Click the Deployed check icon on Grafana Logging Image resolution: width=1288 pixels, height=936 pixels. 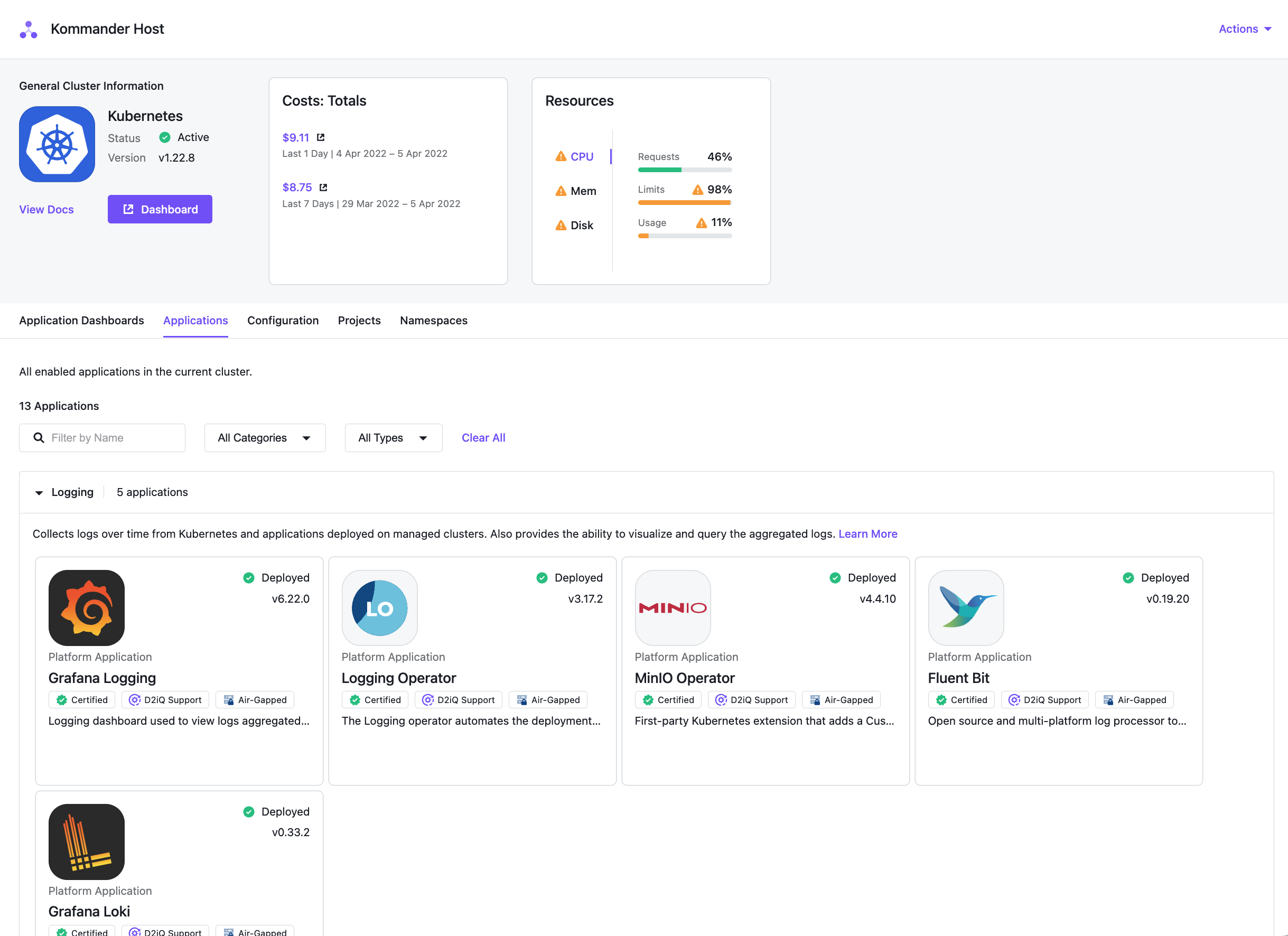click(249, 578)
